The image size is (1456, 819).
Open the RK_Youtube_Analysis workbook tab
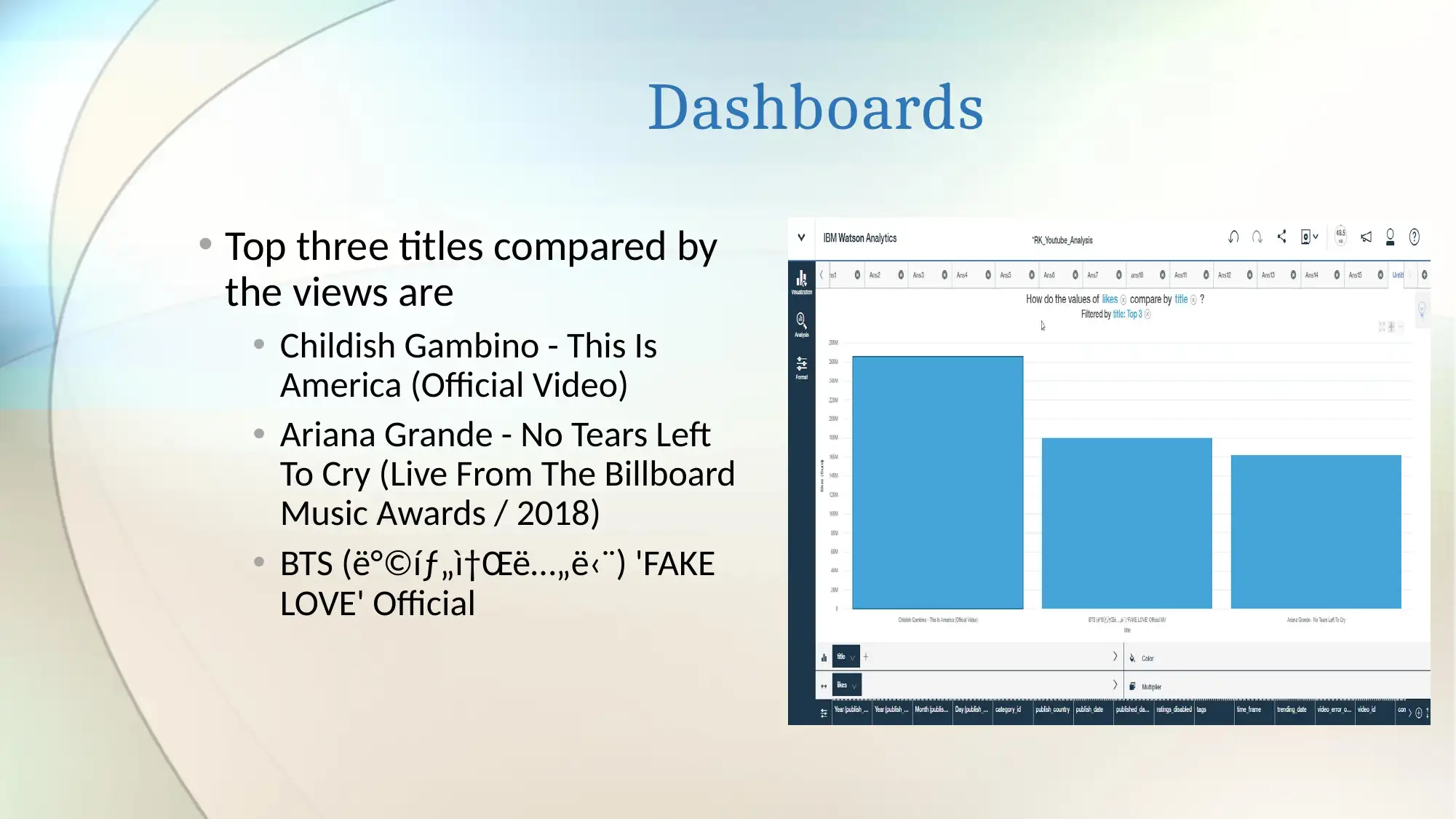1062,240
